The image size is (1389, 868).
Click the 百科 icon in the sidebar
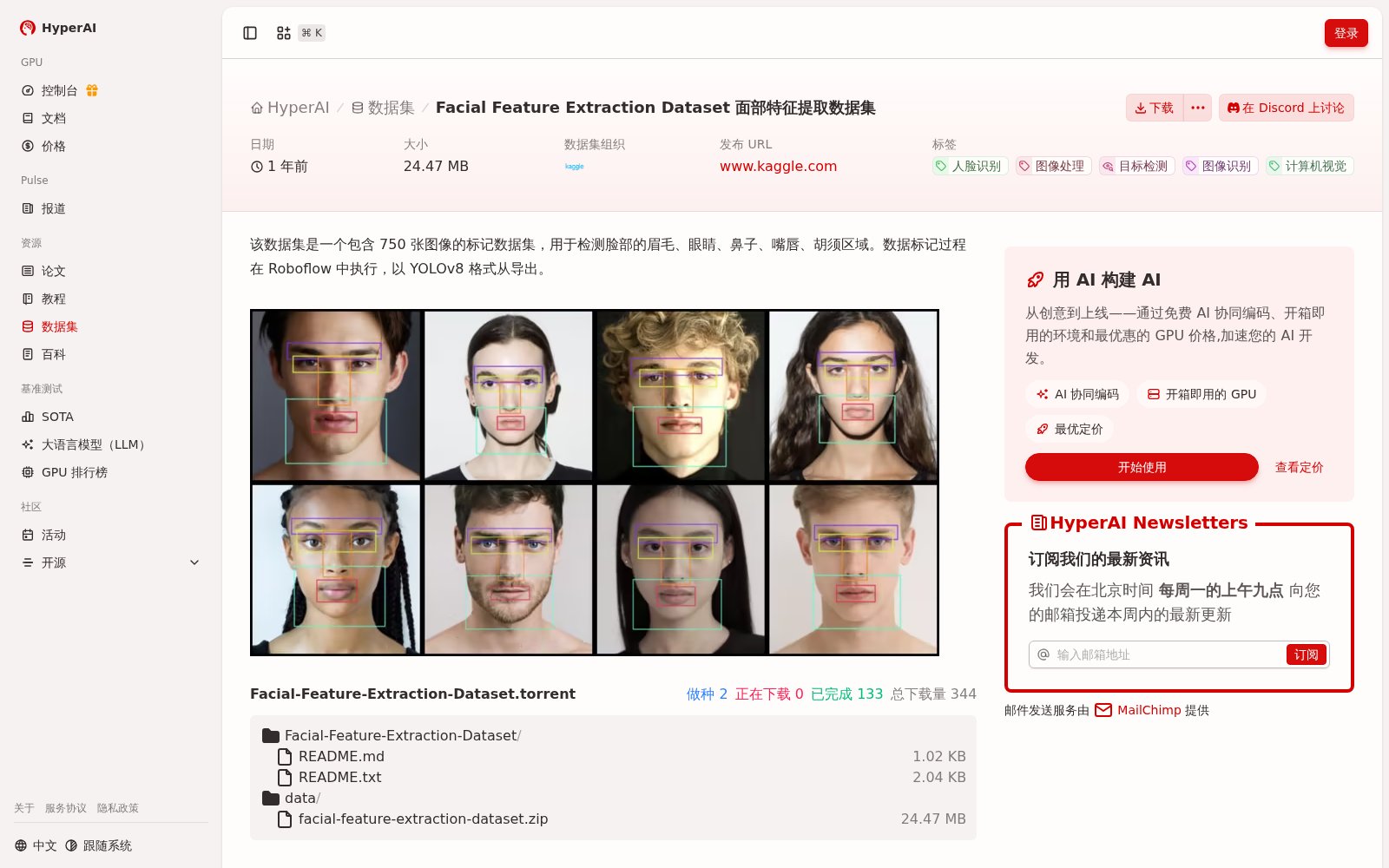coord(28,354)
